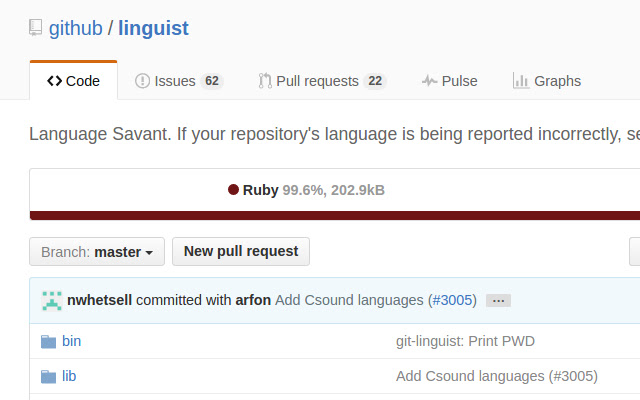Viewport: 640px width, 400px height.
Task: Open the github owner link
Action: (x=76, y=28)
